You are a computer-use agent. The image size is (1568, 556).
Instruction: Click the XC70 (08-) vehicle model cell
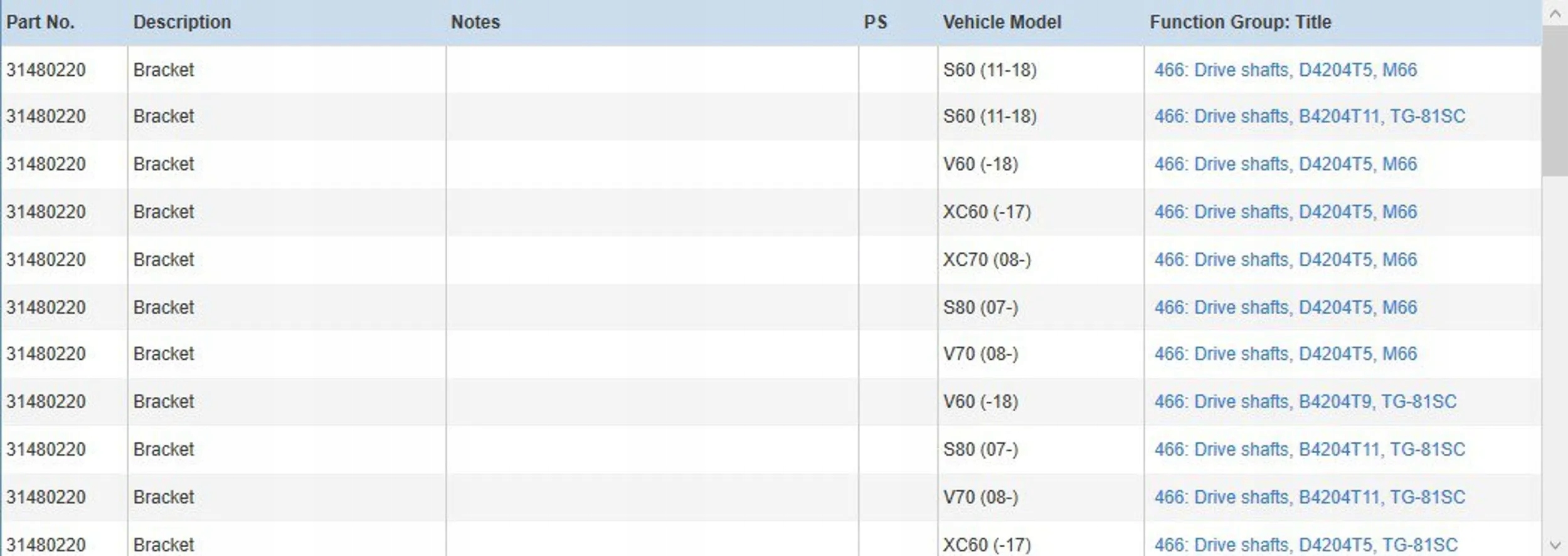[987, 260]
